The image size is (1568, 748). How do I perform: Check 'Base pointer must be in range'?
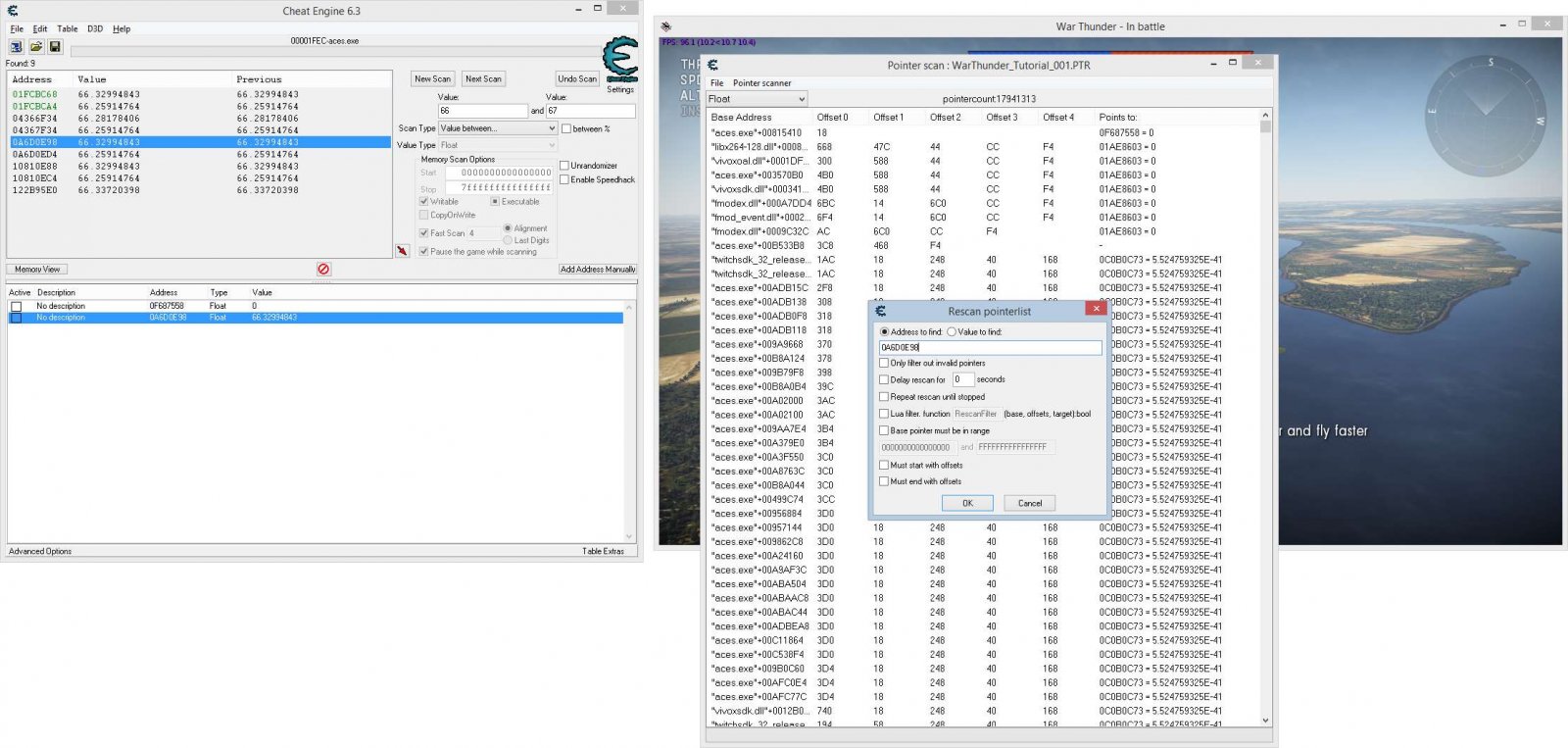(x=884, y=430)
